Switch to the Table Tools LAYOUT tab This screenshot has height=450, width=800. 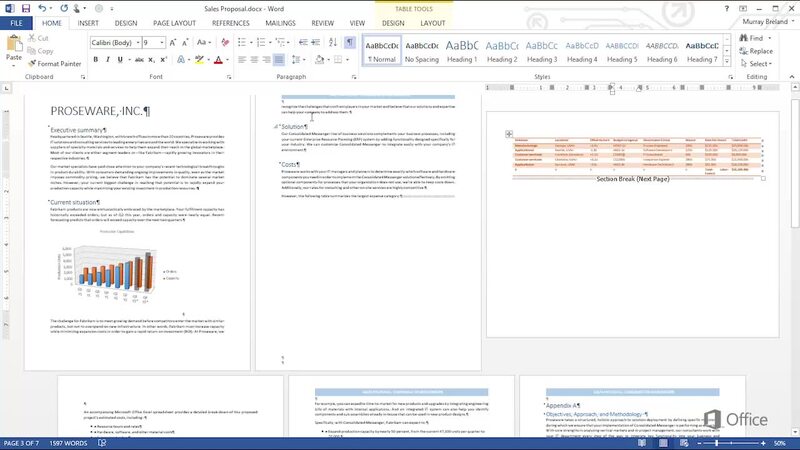click(433, 22)
